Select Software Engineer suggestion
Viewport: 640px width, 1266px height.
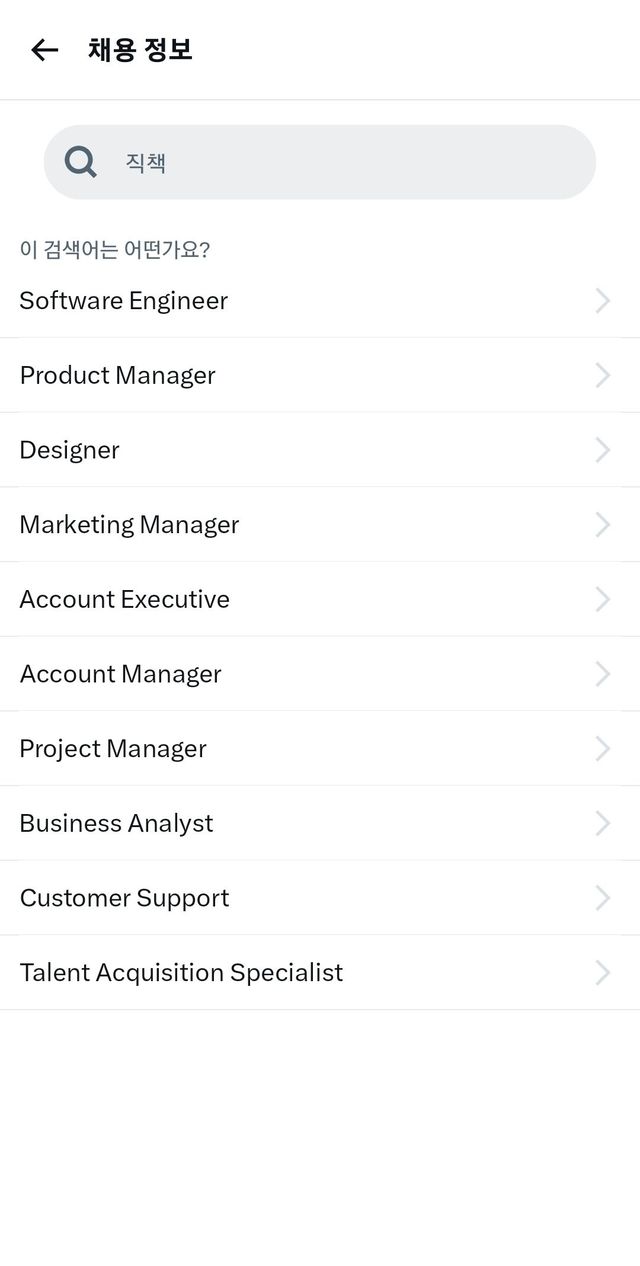coord(124,301)
